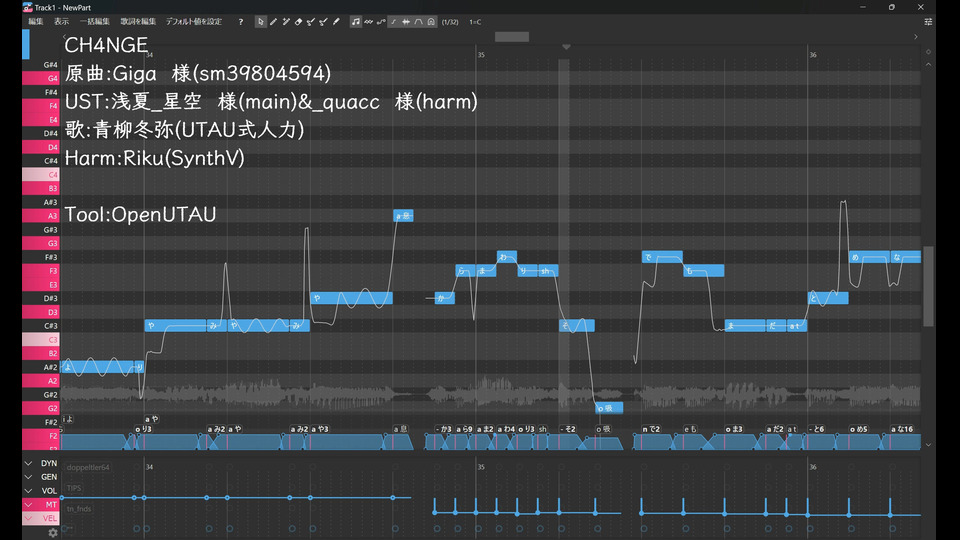Click the A3 piano key

(x=40, y=216)
